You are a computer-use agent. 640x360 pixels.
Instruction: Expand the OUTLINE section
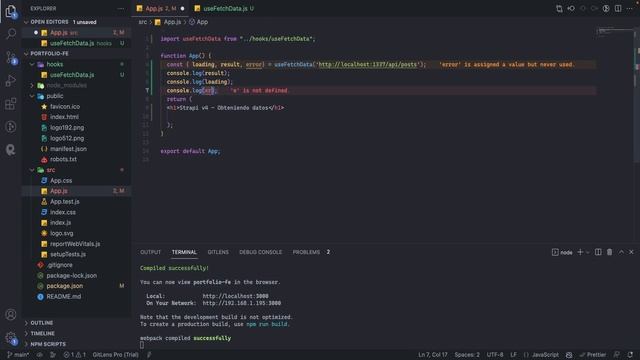click(x=76, y=323)
